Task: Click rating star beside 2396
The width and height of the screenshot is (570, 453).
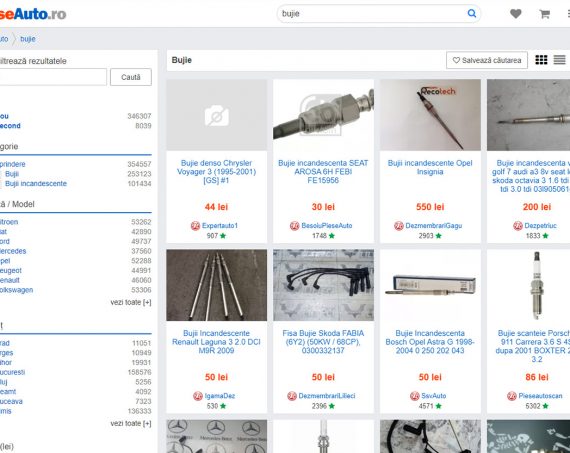Action: click(x=332, y=406)
